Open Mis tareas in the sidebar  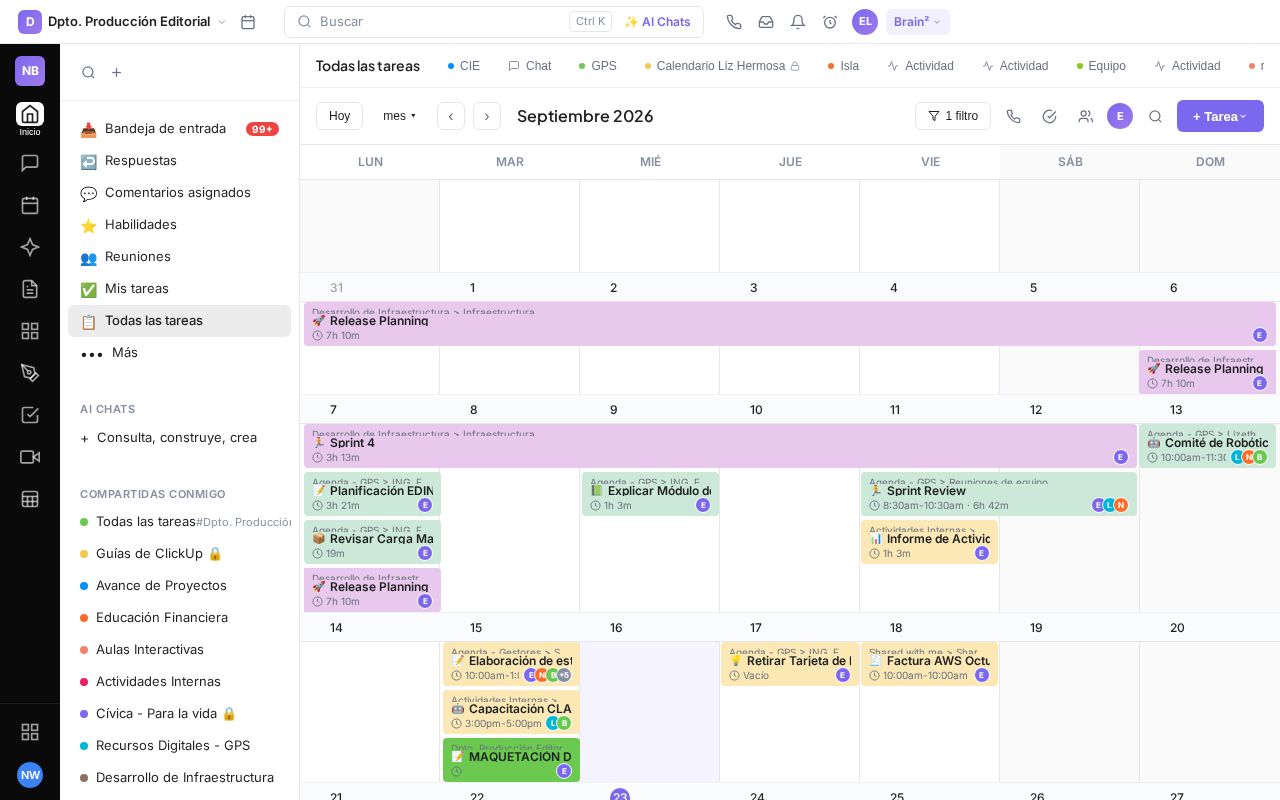coord(180,289)
